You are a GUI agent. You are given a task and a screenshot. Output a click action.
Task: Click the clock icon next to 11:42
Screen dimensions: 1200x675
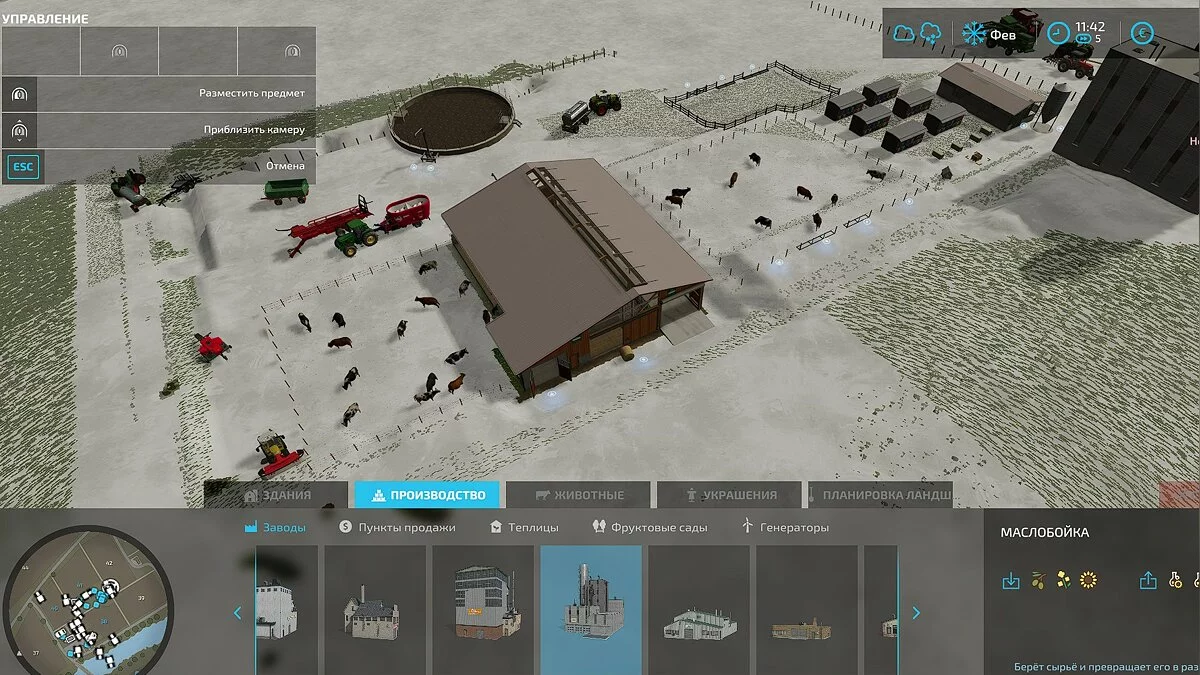pos(1058,33)
